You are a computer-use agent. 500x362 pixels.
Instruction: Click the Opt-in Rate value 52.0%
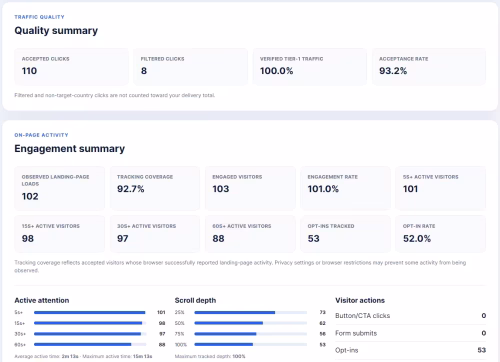(x=417, y=239)
